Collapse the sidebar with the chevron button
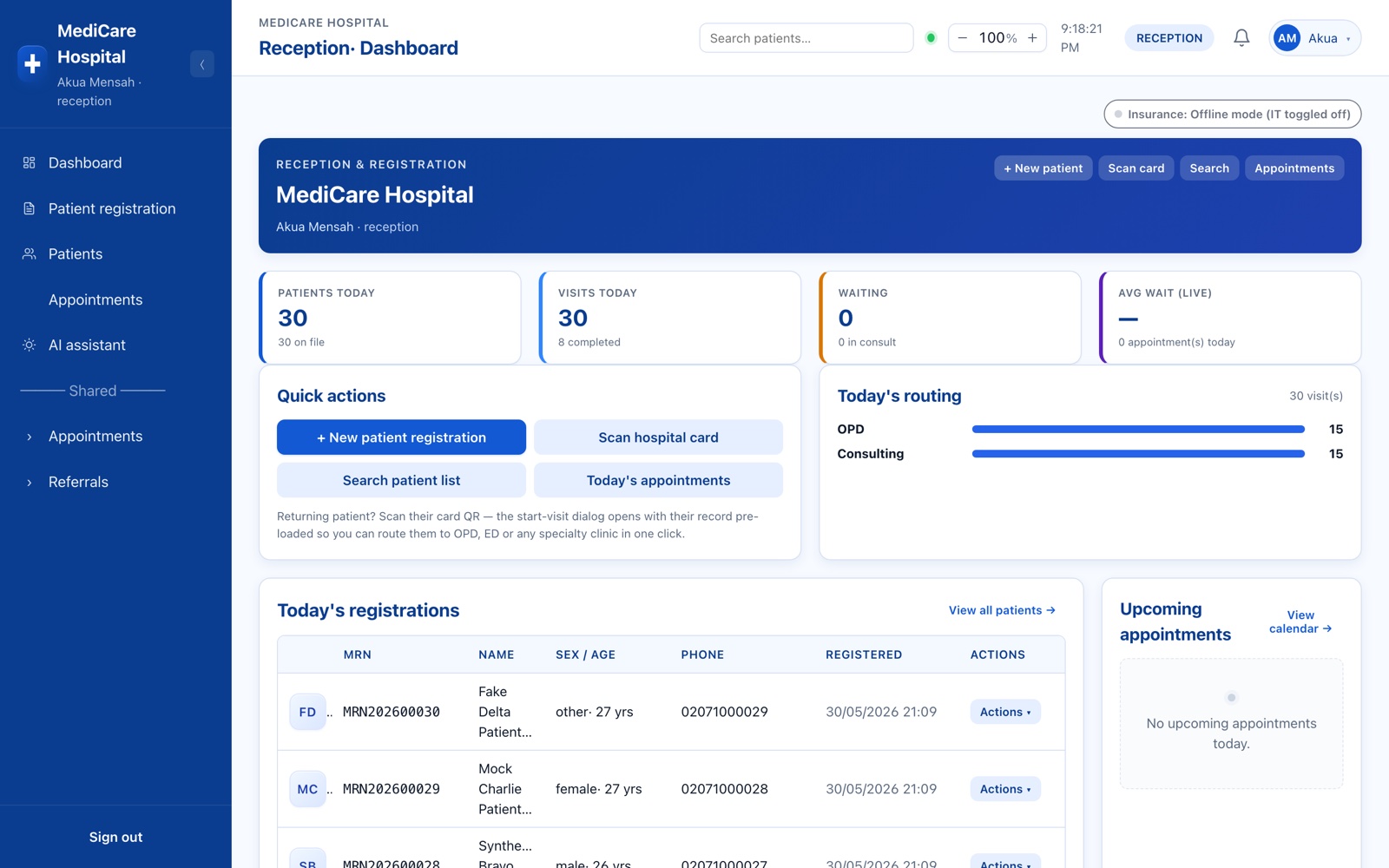Image resolution: width=1389 pixels, height=868 pixels. point(202,64)
